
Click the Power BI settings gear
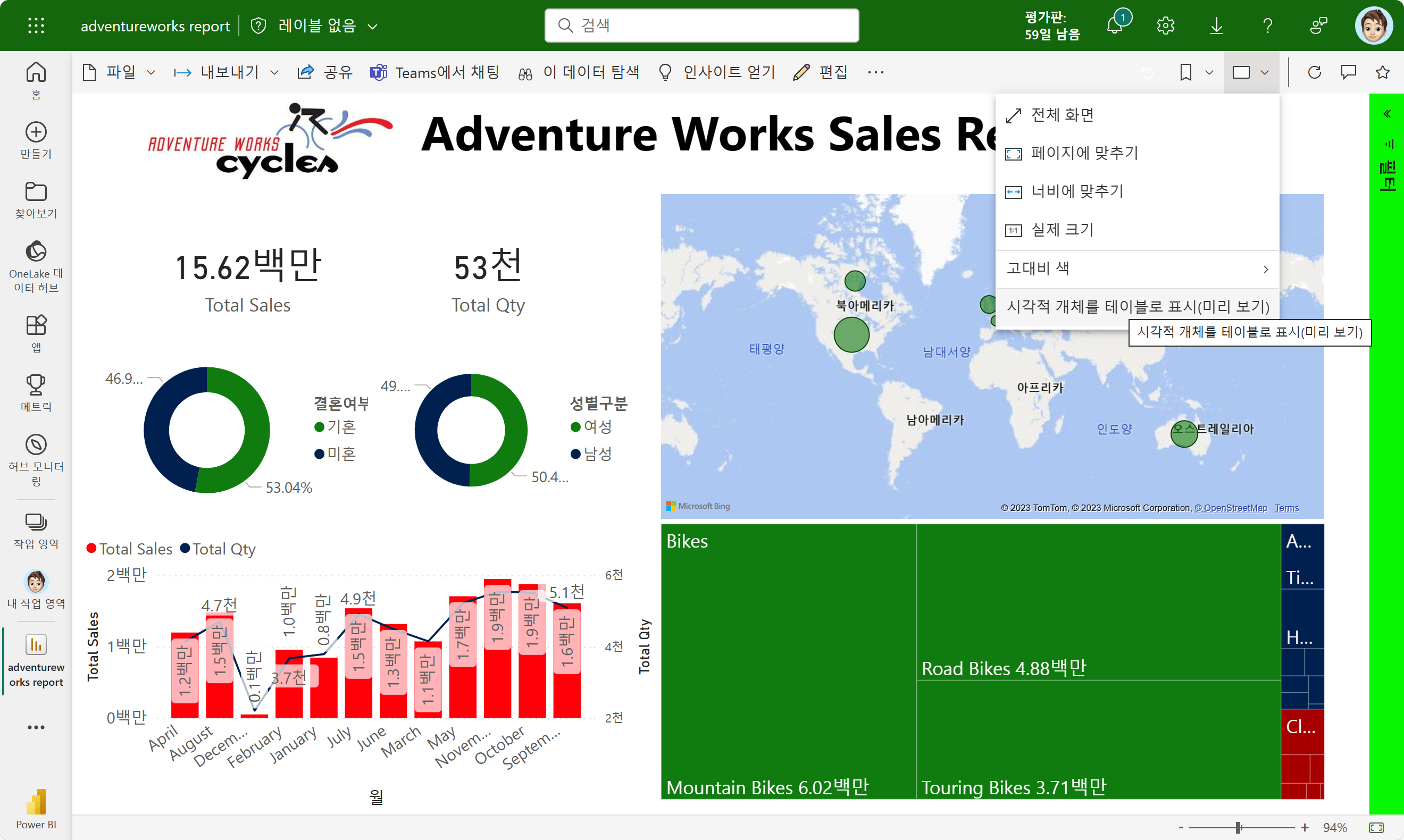[x=1165, y=26]
